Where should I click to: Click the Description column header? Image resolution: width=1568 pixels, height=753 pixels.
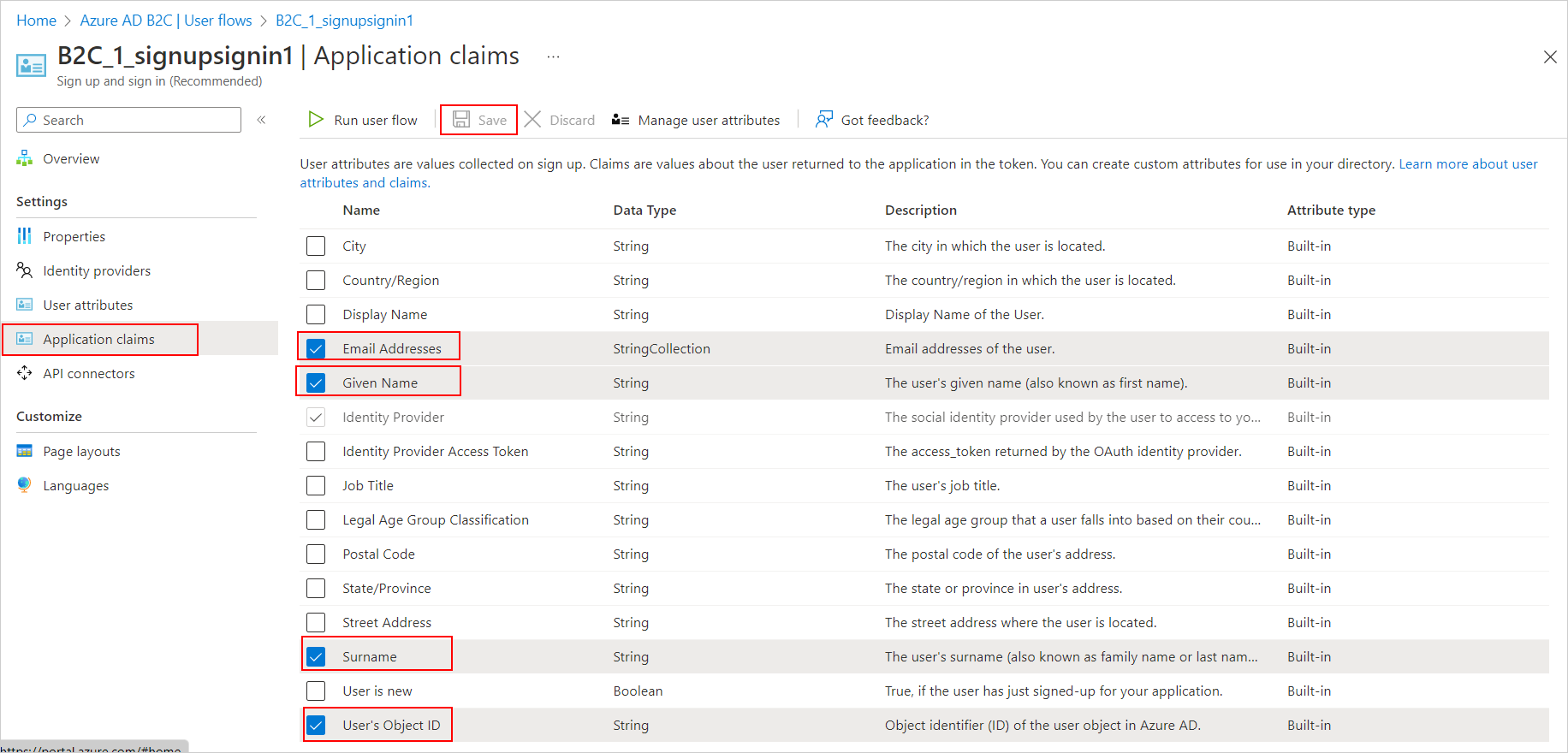click(x=921, y=210)
